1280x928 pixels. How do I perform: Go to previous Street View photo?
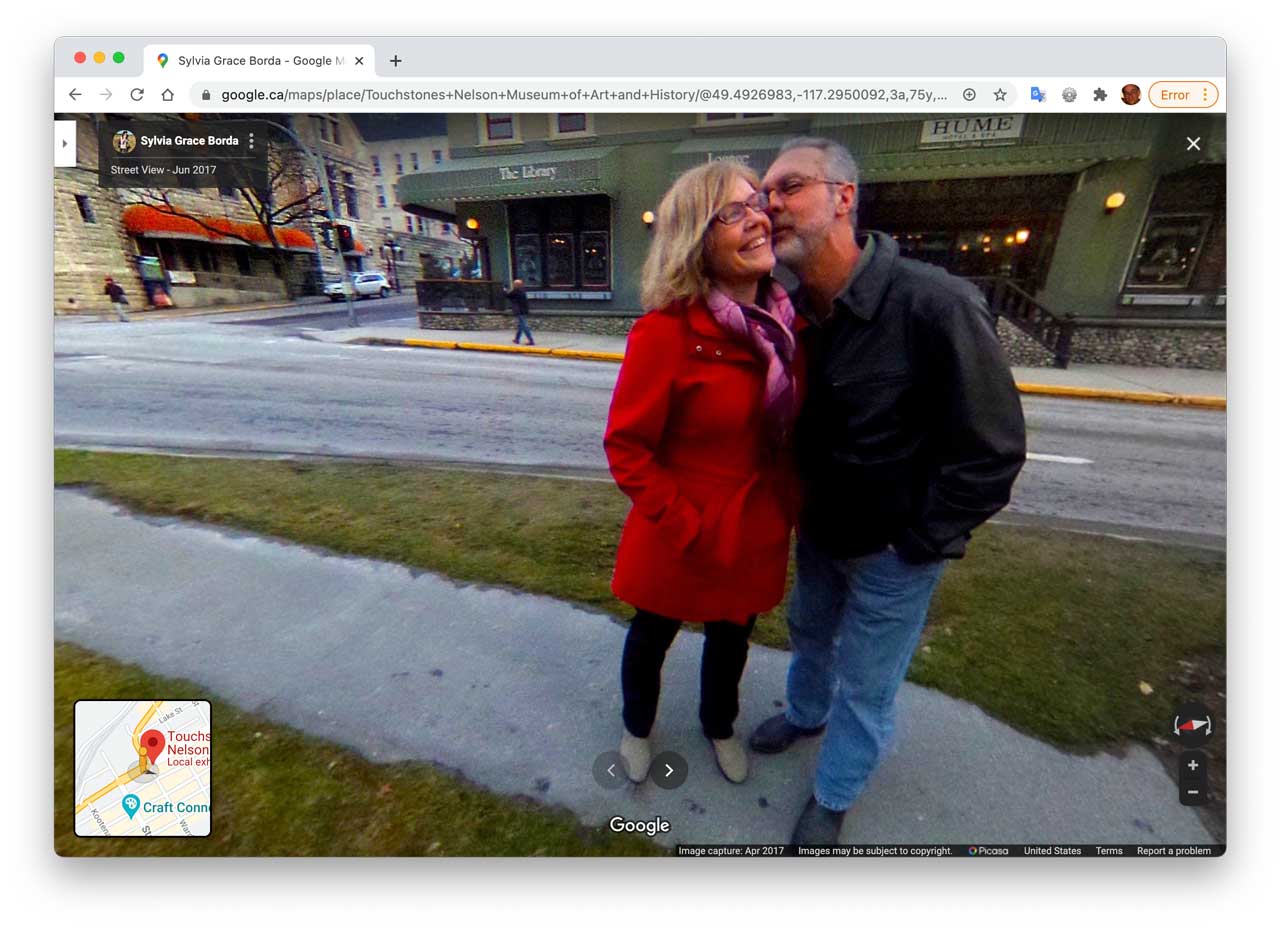click(x=611, y=770)
